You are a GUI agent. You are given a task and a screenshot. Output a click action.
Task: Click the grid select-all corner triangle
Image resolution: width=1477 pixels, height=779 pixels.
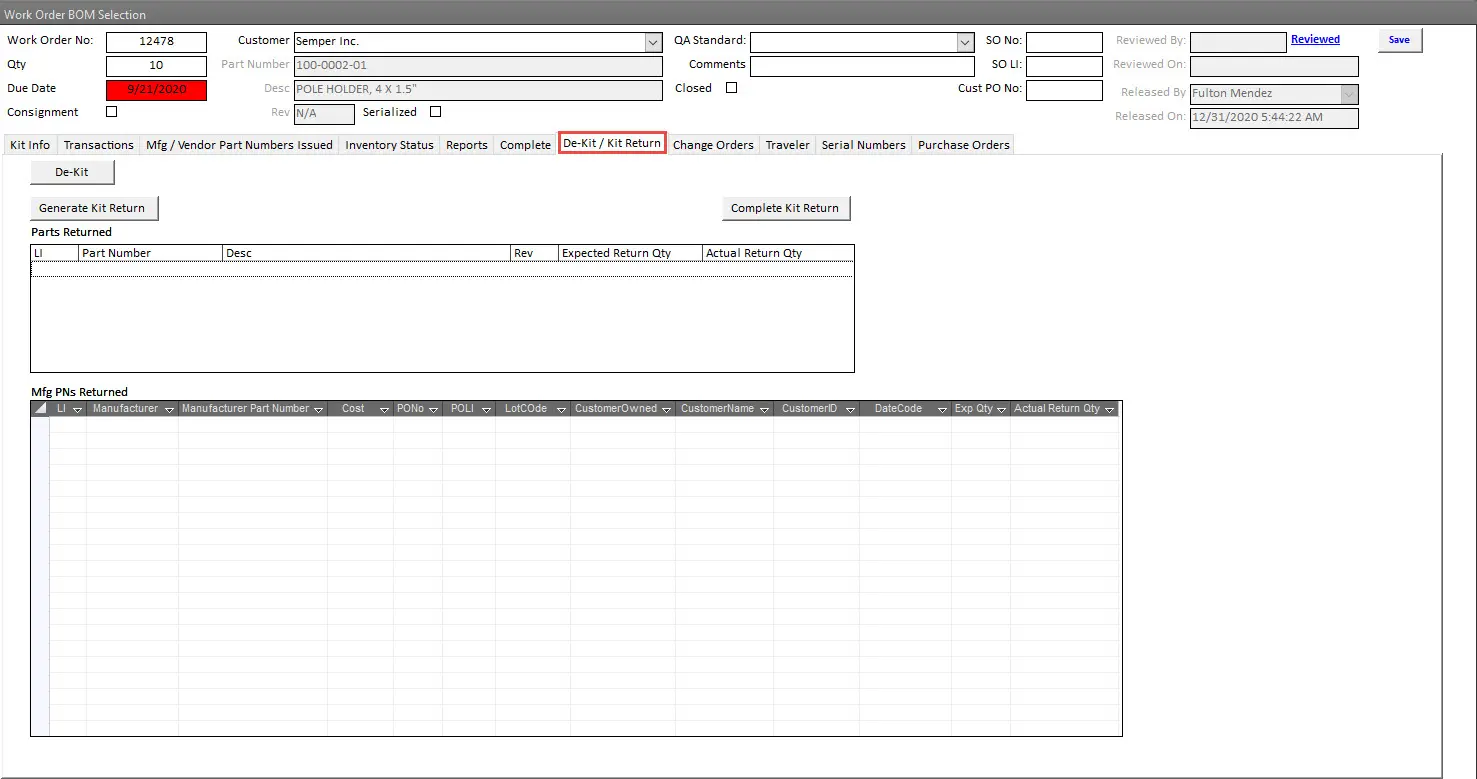coord(40,409)
